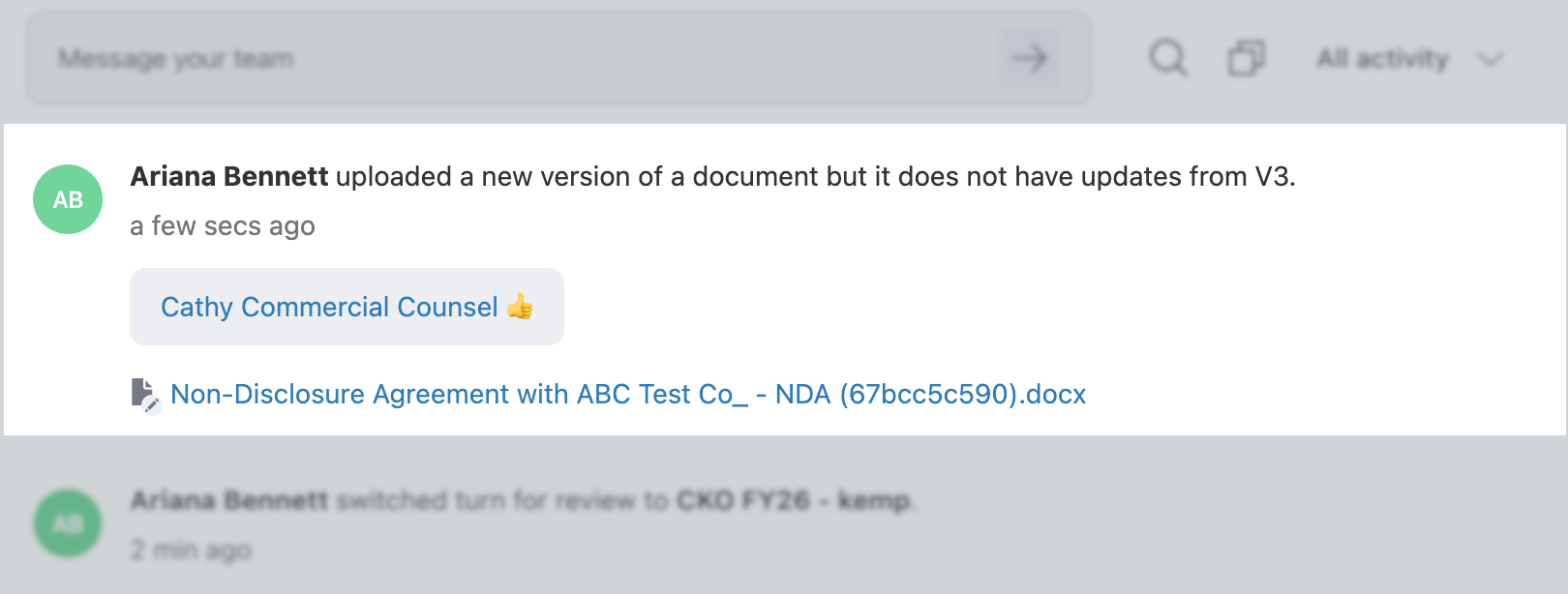Image resolution: width=1568 pixels, height=594 pixels.
Task: Click the All activity label
Action: [1383, 59]
